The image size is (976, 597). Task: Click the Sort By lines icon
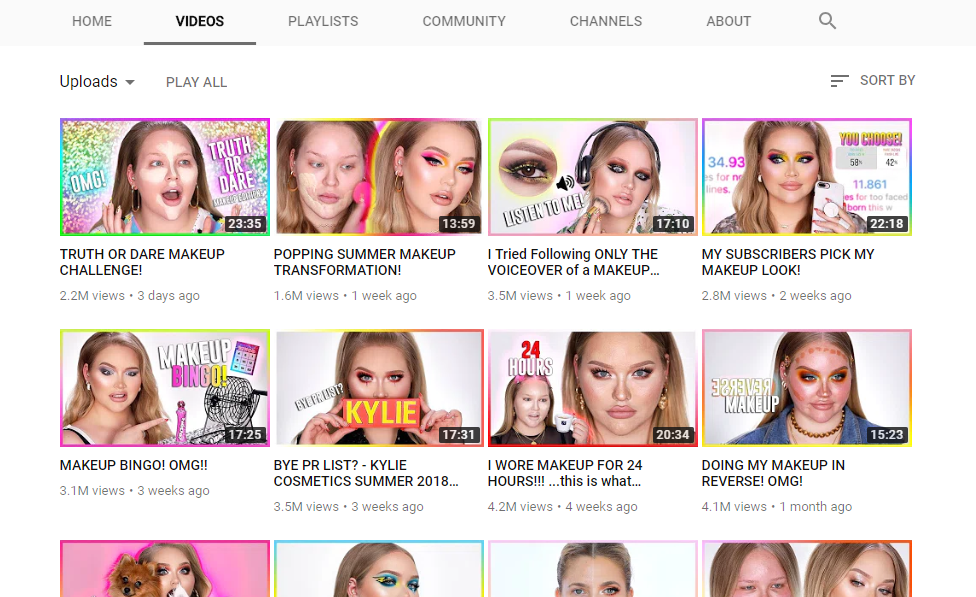tap(839, 81)
